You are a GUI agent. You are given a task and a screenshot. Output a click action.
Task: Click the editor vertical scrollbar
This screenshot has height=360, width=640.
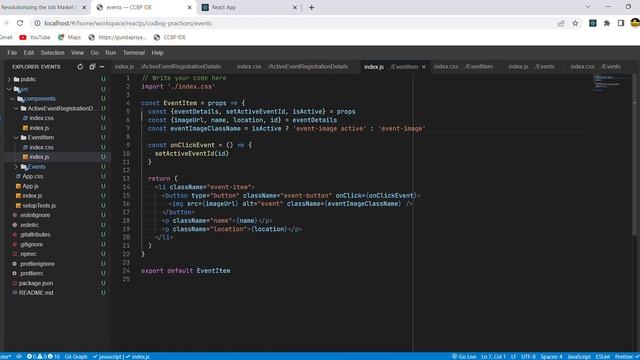(x=635, y=155)
